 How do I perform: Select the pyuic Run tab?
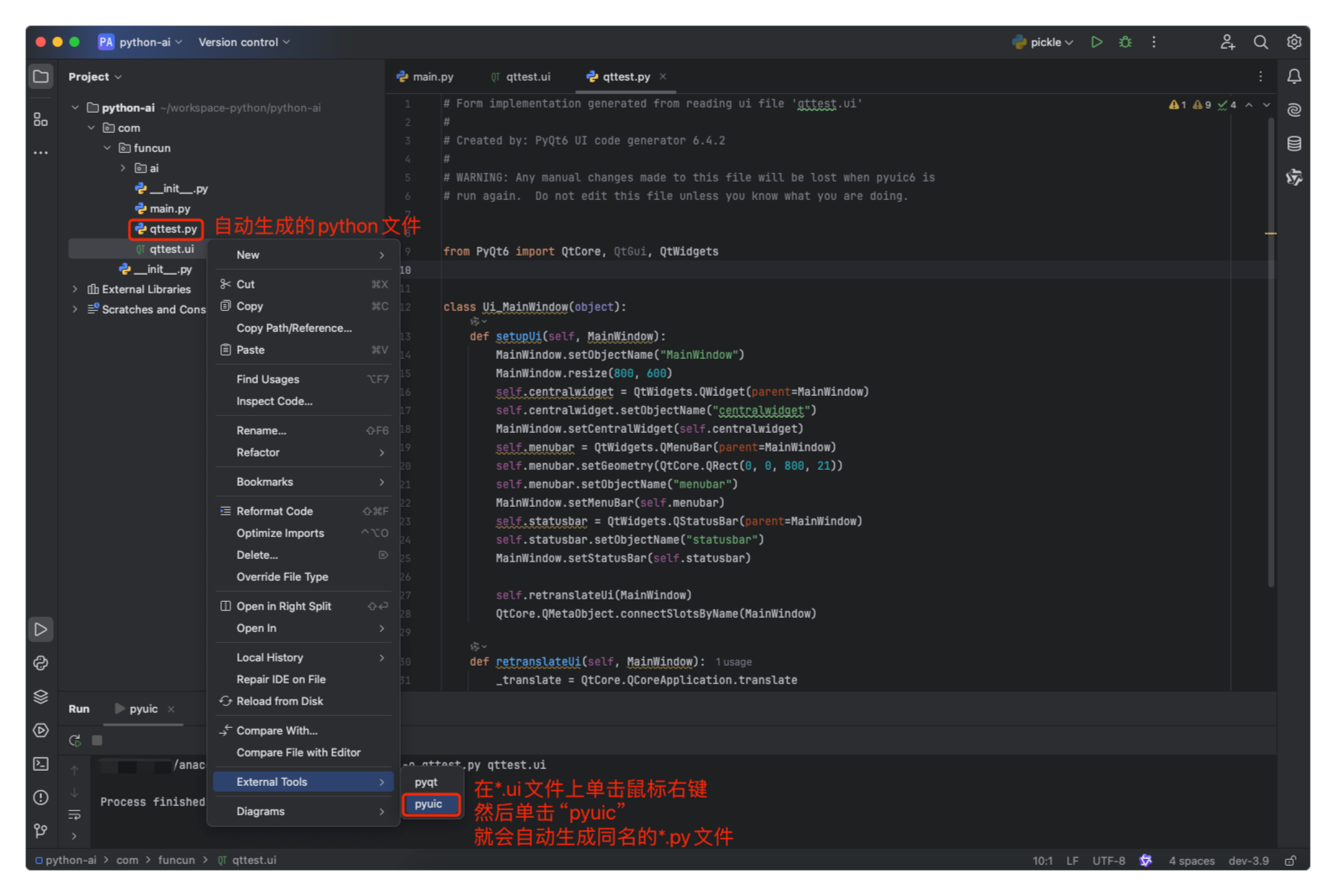[x=144, y=709]
